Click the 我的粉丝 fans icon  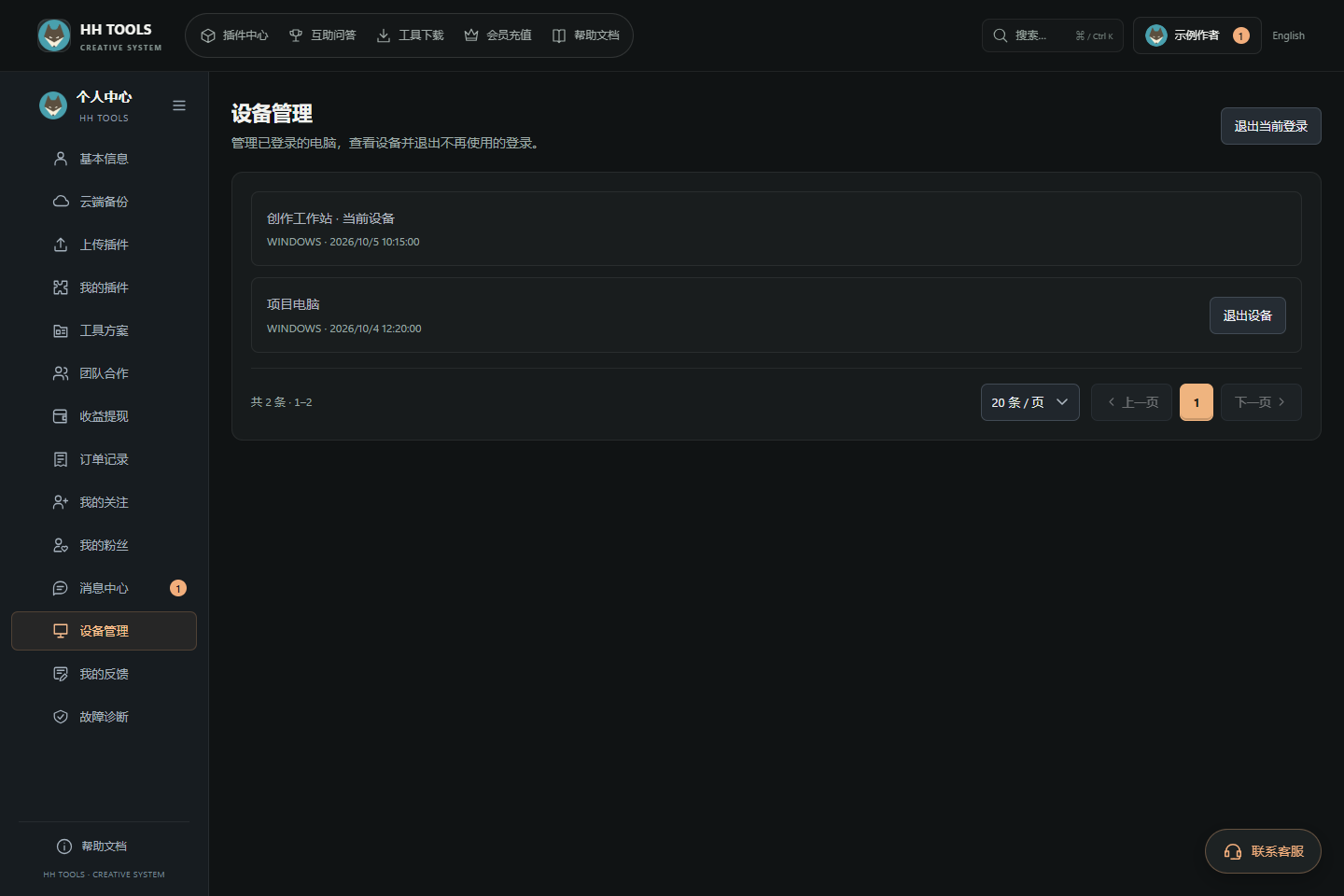coord(61,545)
